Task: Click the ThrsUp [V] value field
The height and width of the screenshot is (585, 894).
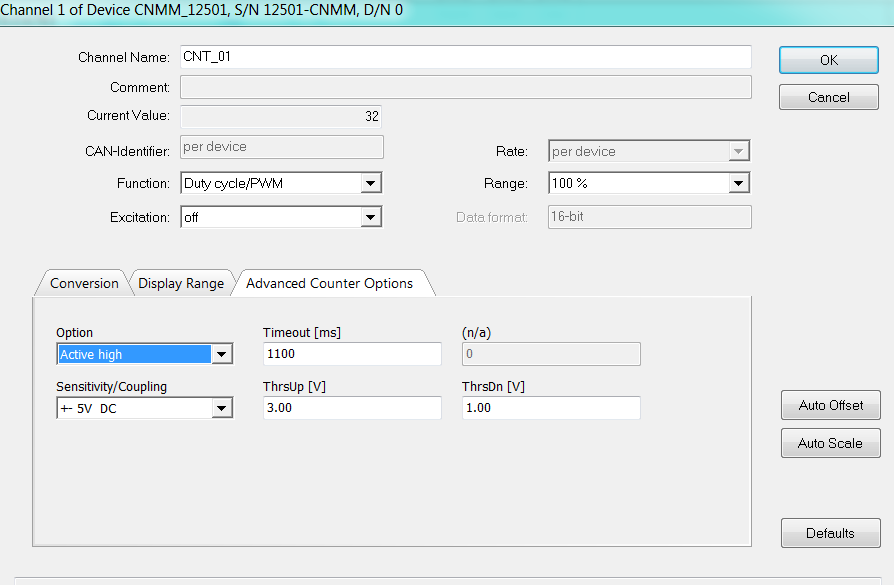Action: (351, 408)
